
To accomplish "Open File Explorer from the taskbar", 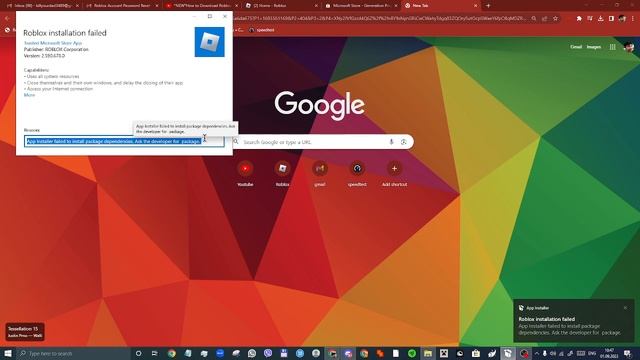I will (428, 353).
